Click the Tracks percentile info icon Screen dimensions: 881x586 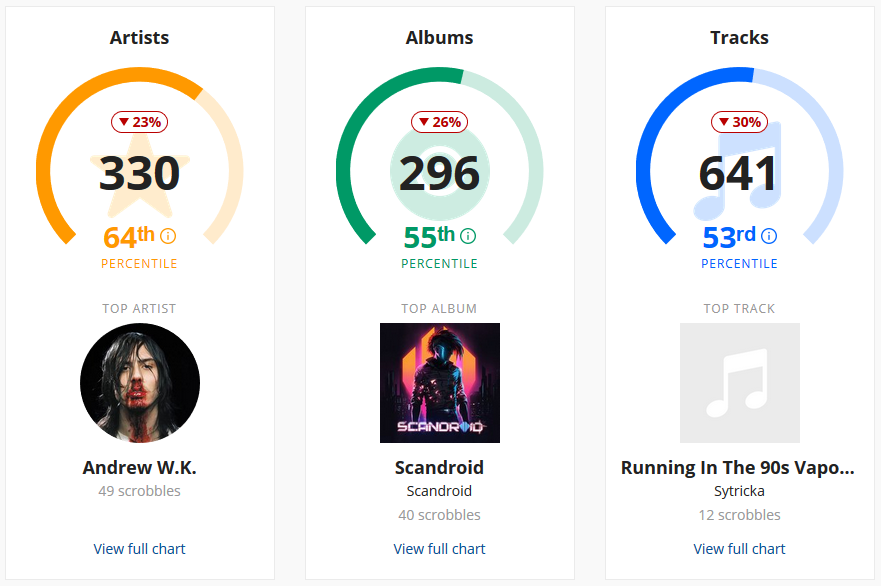[769, 236]
